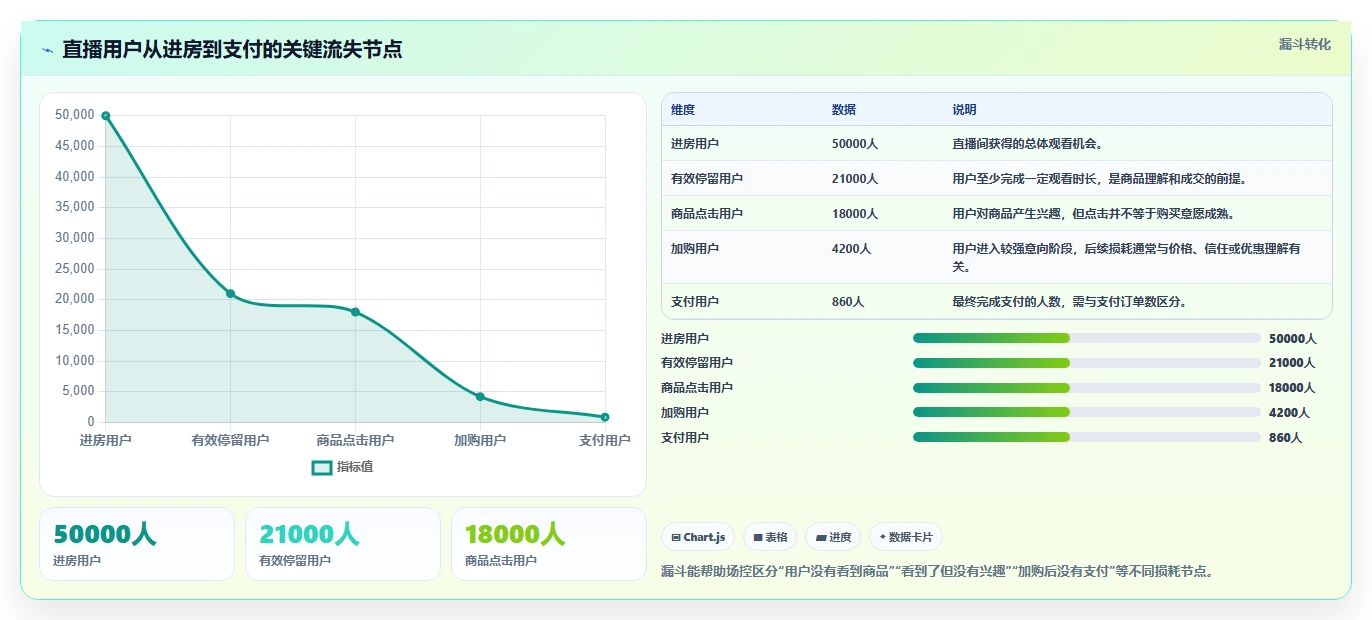
Task: Click the 维度 column header
Action: (683, 110)
